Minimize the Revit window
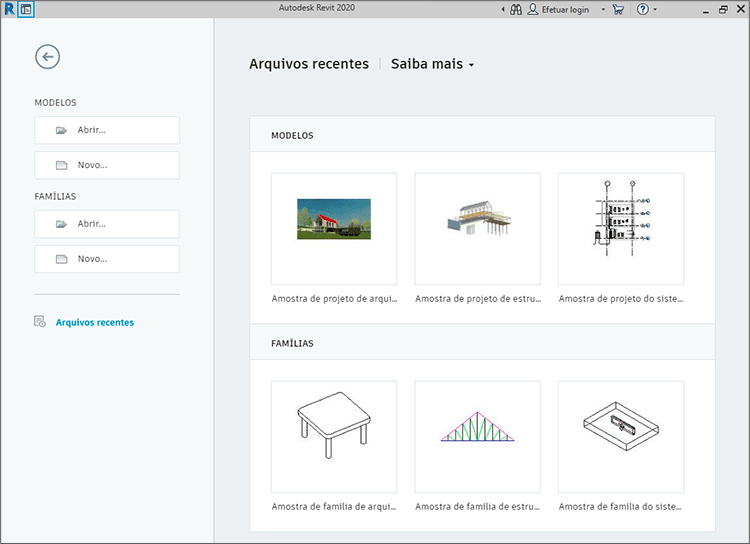750x544 pixels. [706, 10]
